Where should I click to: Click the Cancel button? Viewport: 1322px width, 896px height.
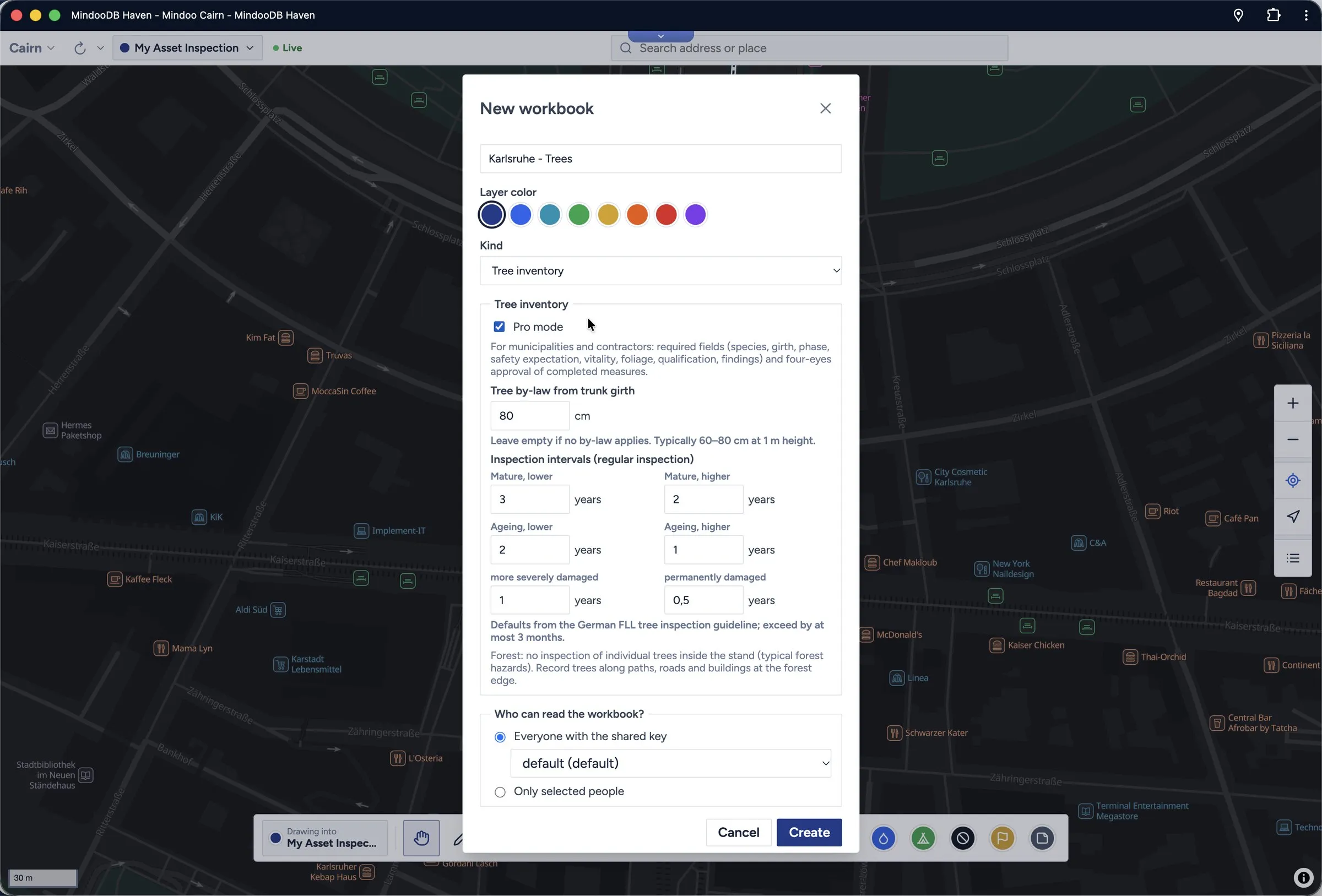pos(738,832)
